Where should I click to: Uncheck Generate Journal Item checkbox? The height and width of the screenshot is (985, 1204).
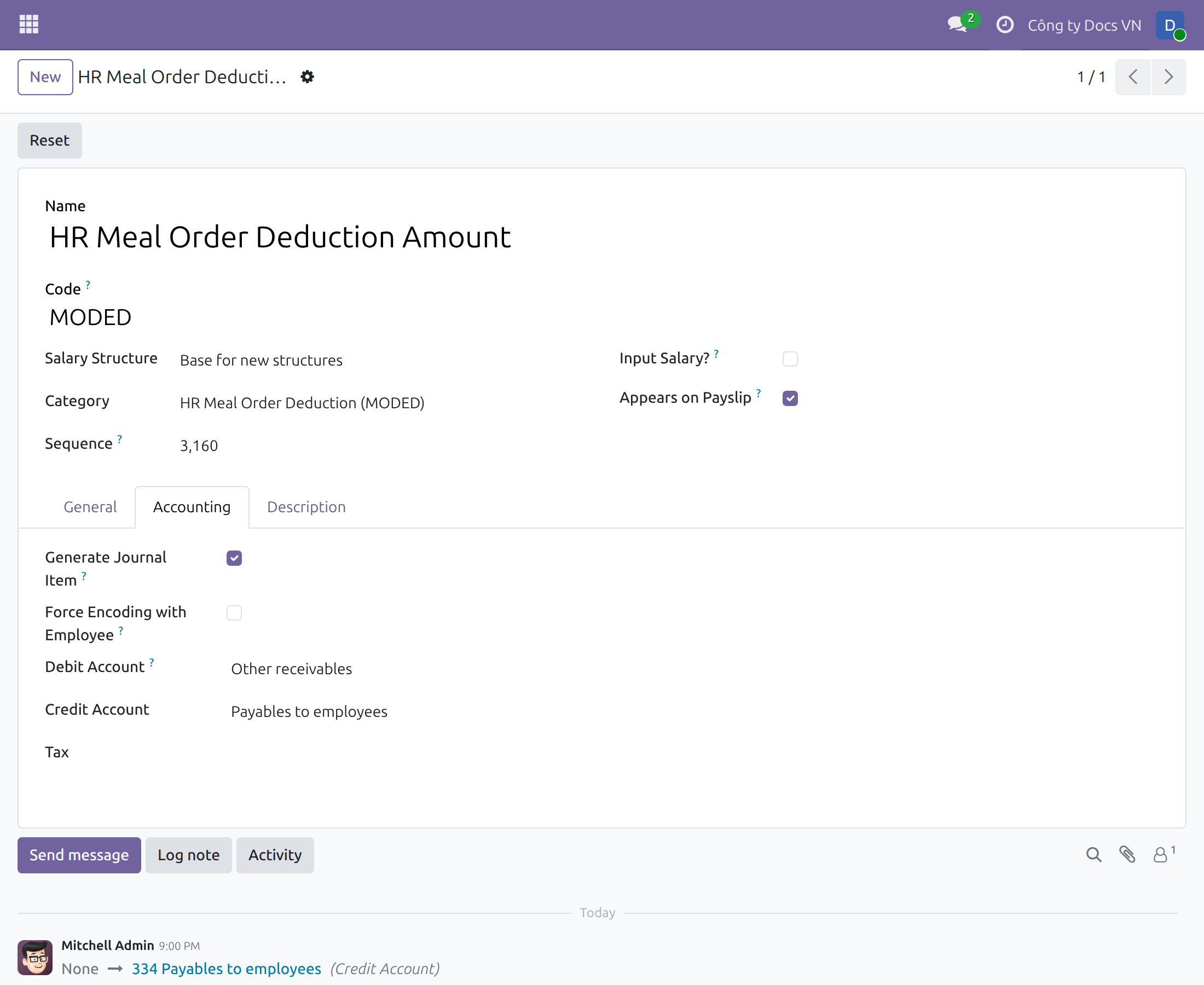234,558
